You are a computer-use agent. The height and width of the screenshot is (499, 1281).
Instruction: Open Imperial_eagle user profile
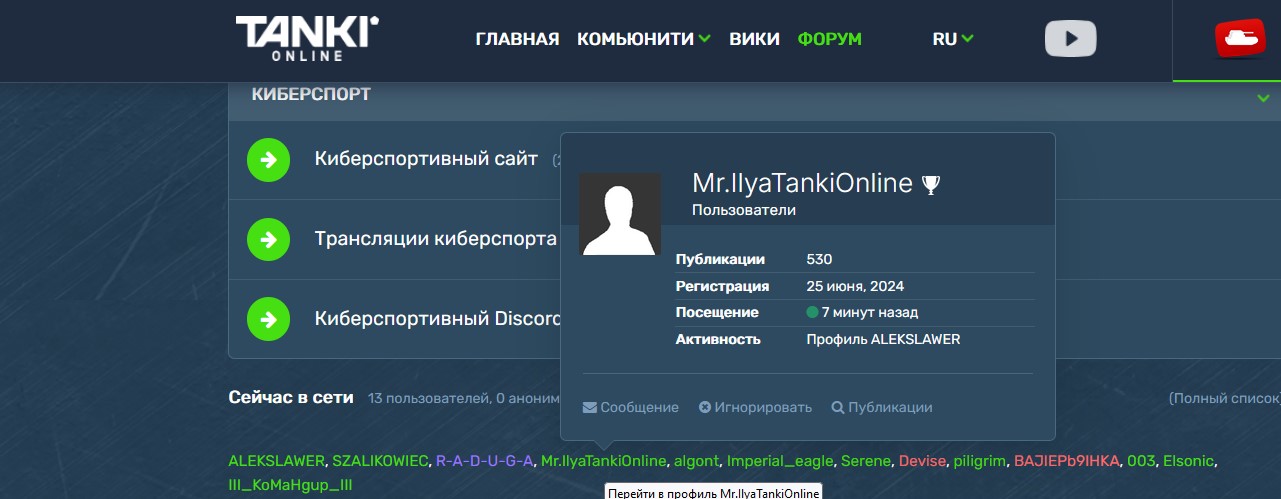coord(780,461)
